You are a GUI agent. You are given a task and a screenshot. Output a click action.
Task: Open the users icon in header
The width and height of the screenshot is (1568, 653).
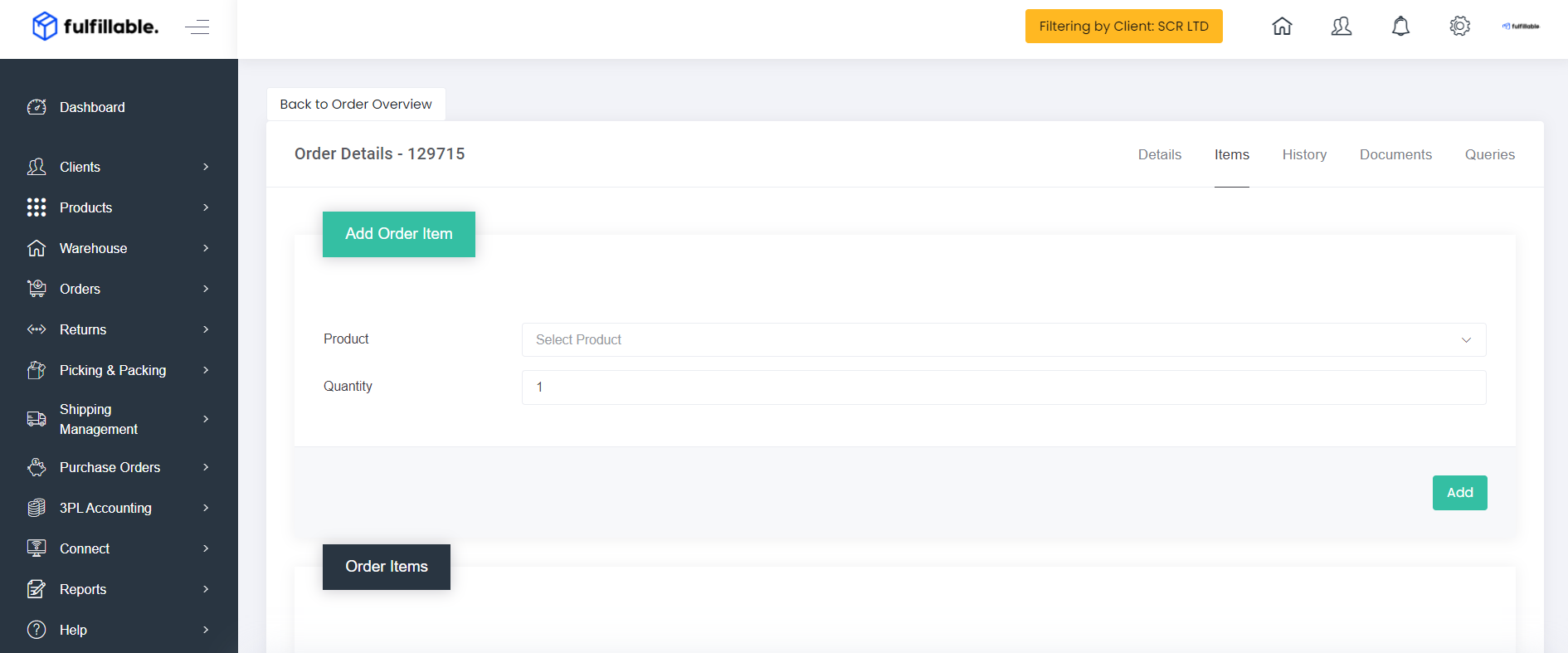point(1342,27)
